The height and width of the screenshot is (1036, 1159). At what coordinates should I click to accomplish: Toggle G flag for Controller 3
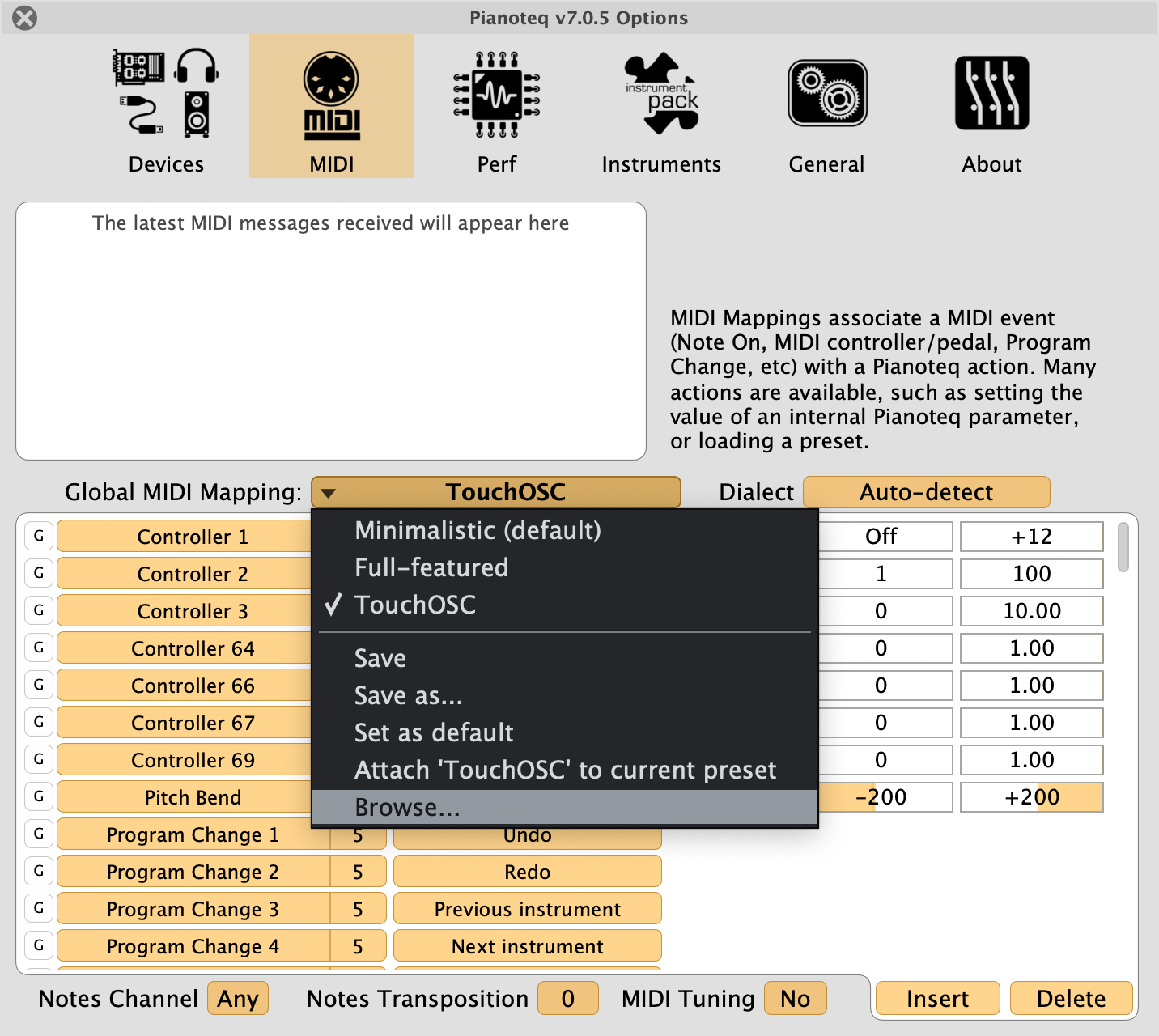pos(39,610)
